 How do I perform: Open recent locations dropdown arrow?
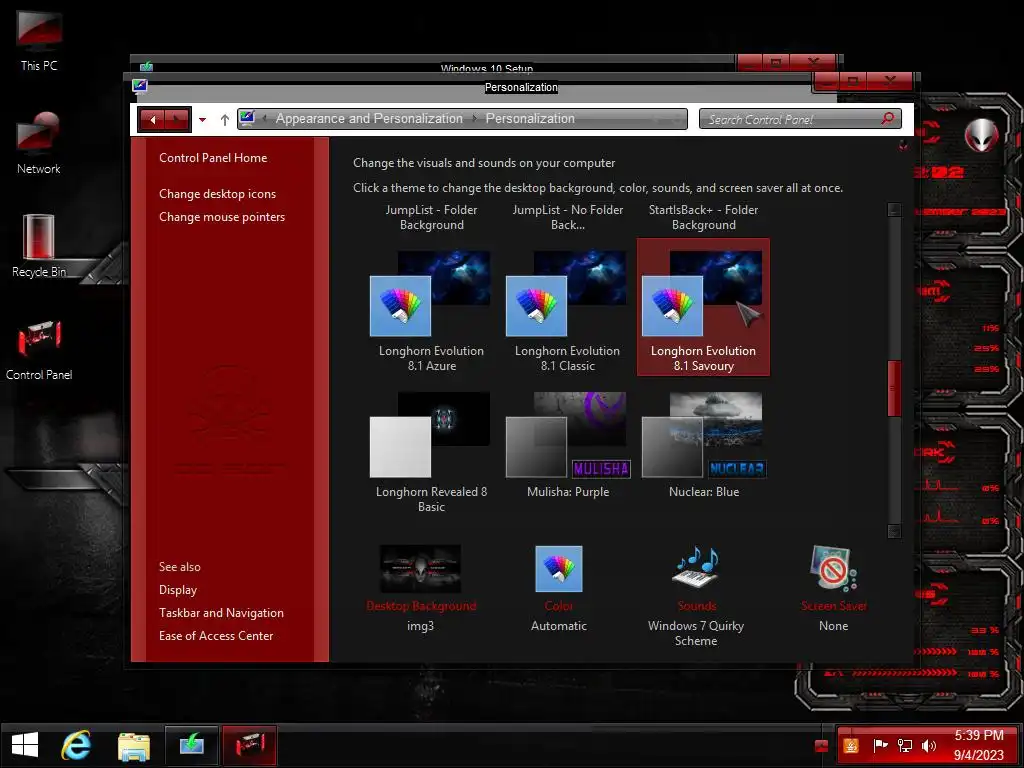[202, 120]
